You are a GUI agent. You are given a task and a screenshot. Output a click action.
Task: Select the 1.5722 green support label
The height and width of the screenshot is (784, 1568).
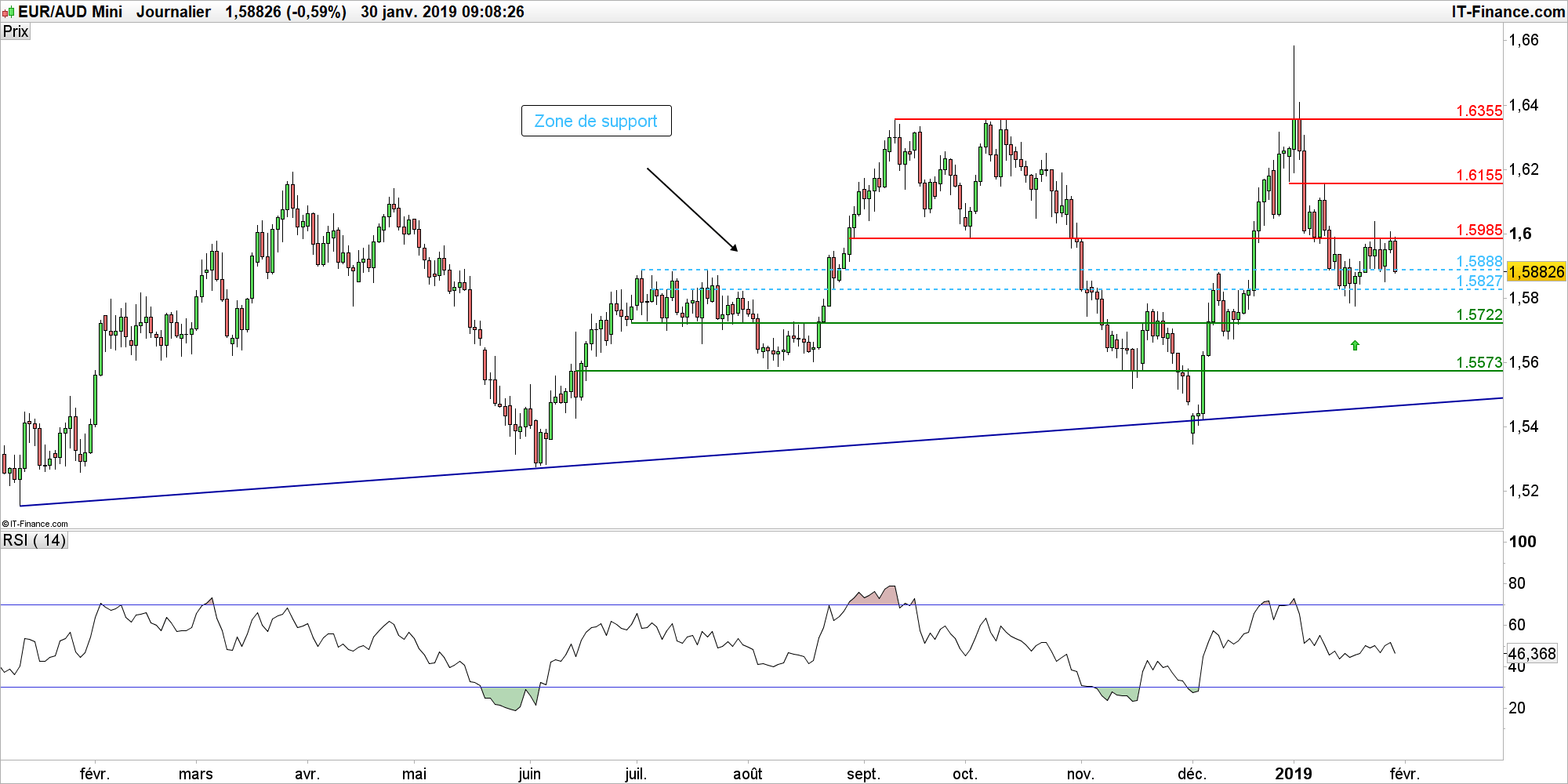coord(1479,314)
